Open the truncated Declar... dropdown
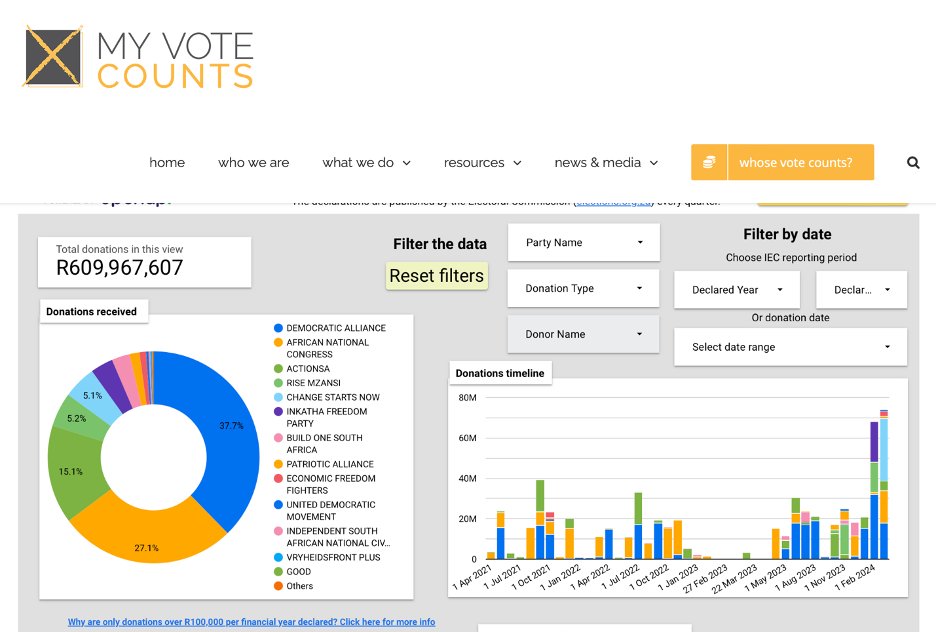936x632 pixels. (861, 289)
